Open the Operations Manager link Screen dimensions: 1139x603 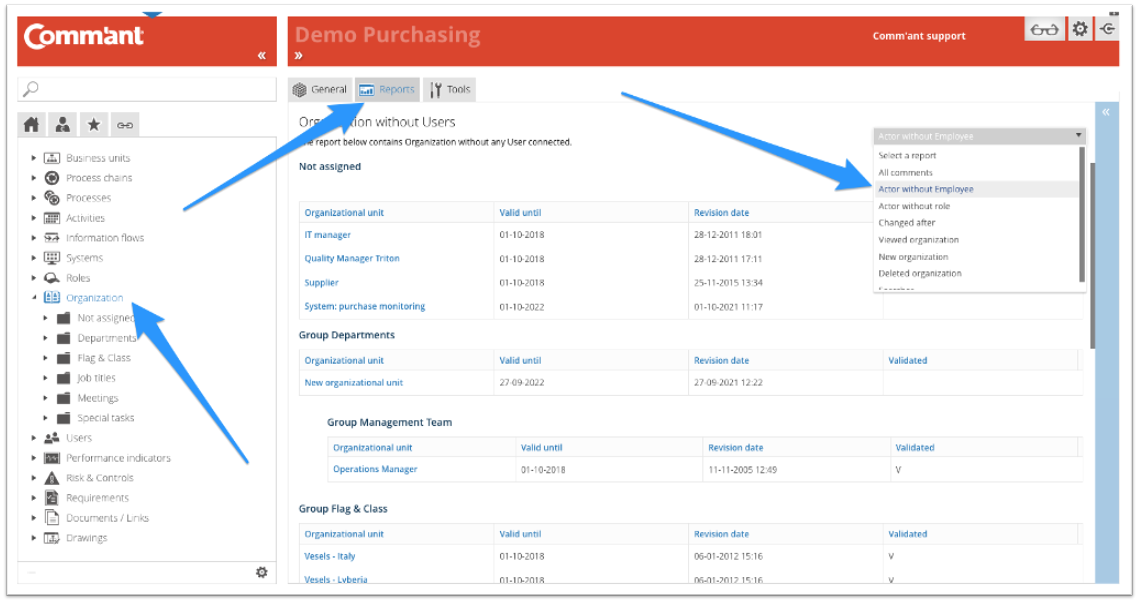coord(375,469)
